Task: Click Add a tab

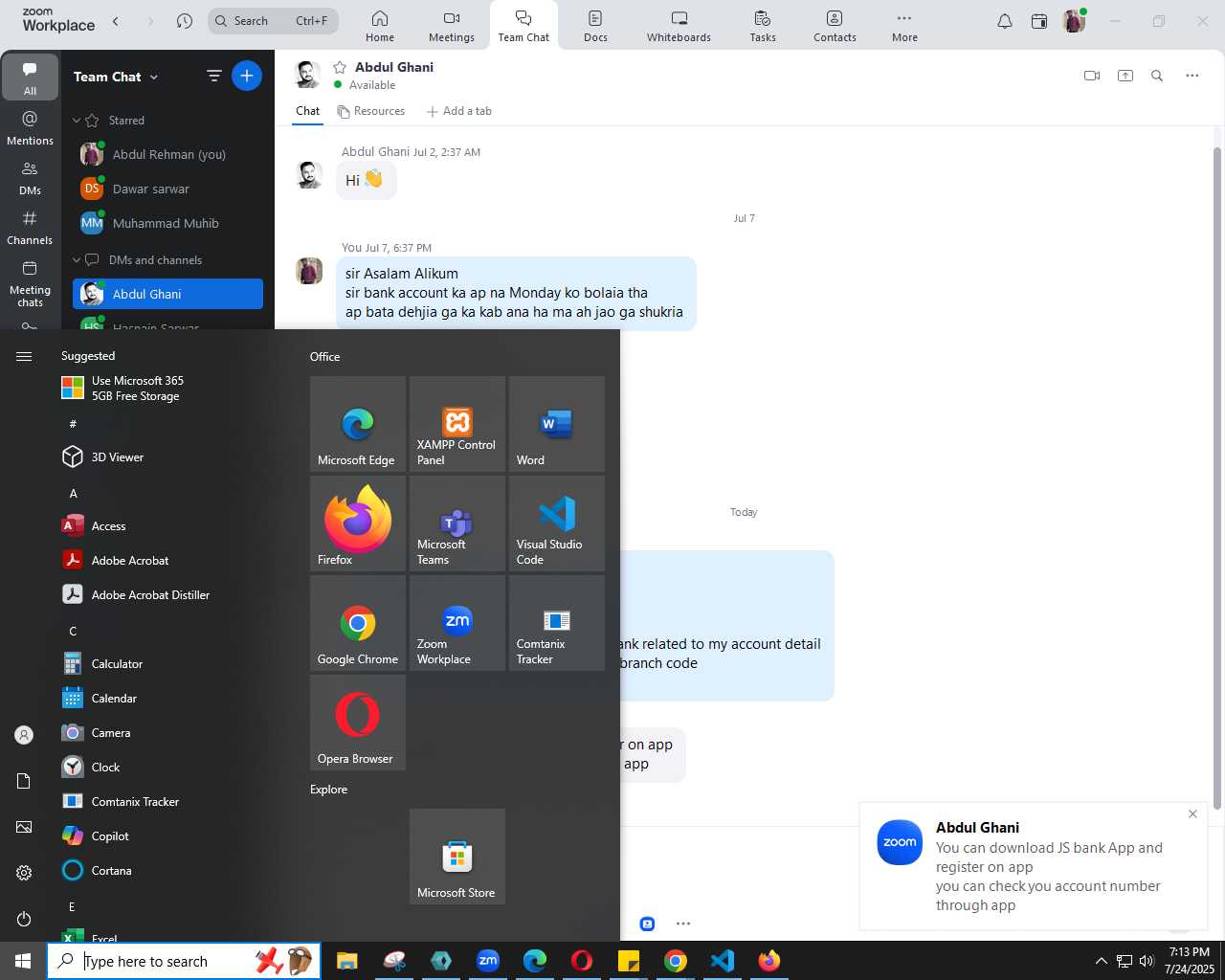Action: tap(459, 111)
